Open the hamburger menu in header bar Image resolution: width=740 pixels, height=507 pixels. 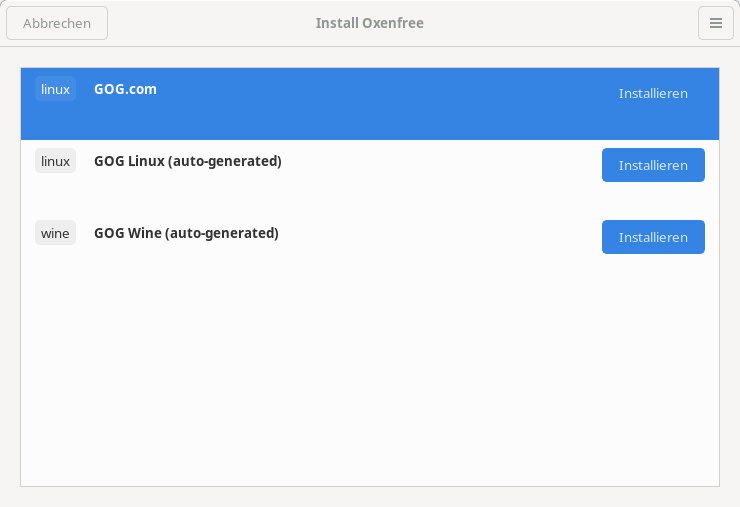tap(715, 23)
